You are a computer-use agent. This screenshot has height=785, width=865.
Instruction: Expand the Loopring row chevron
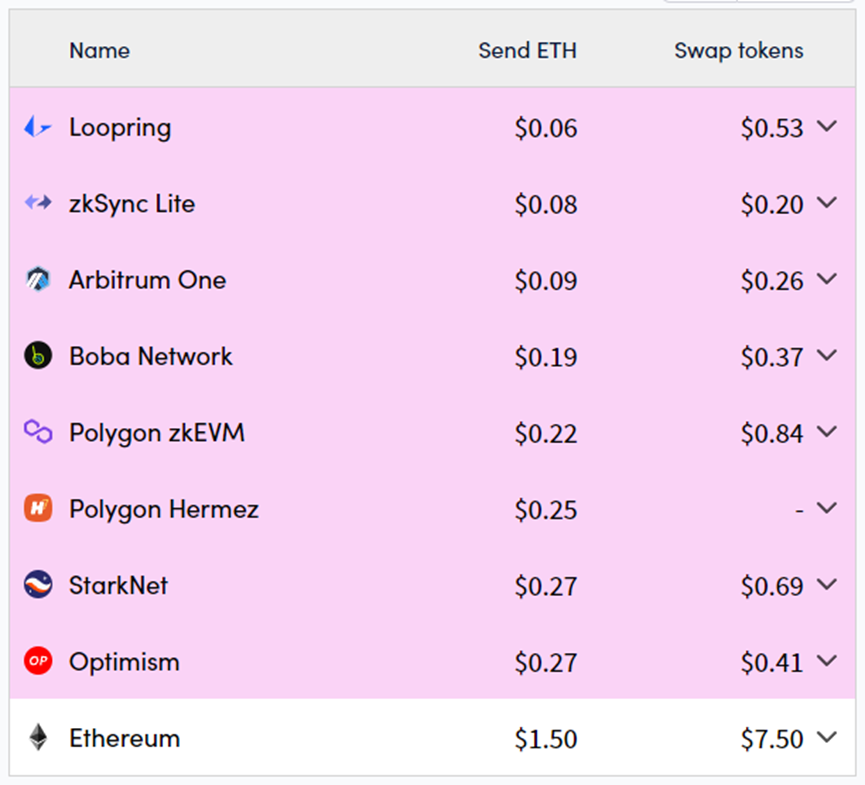tap(826, 126)
